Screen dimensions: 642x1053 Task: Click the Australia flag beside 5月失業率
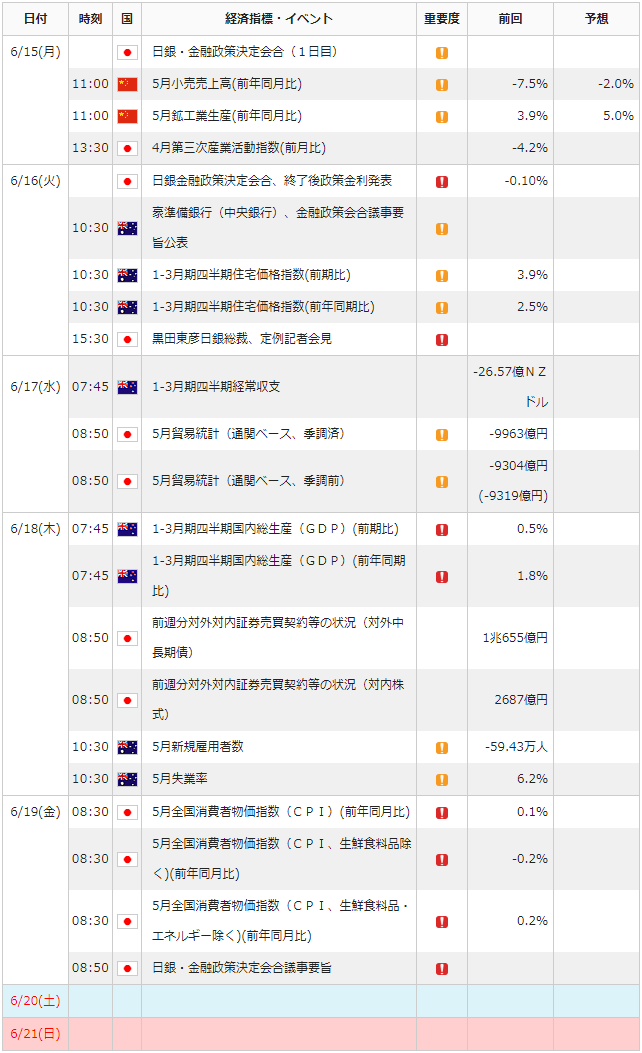pyautogui.click(x=127, y=780)
